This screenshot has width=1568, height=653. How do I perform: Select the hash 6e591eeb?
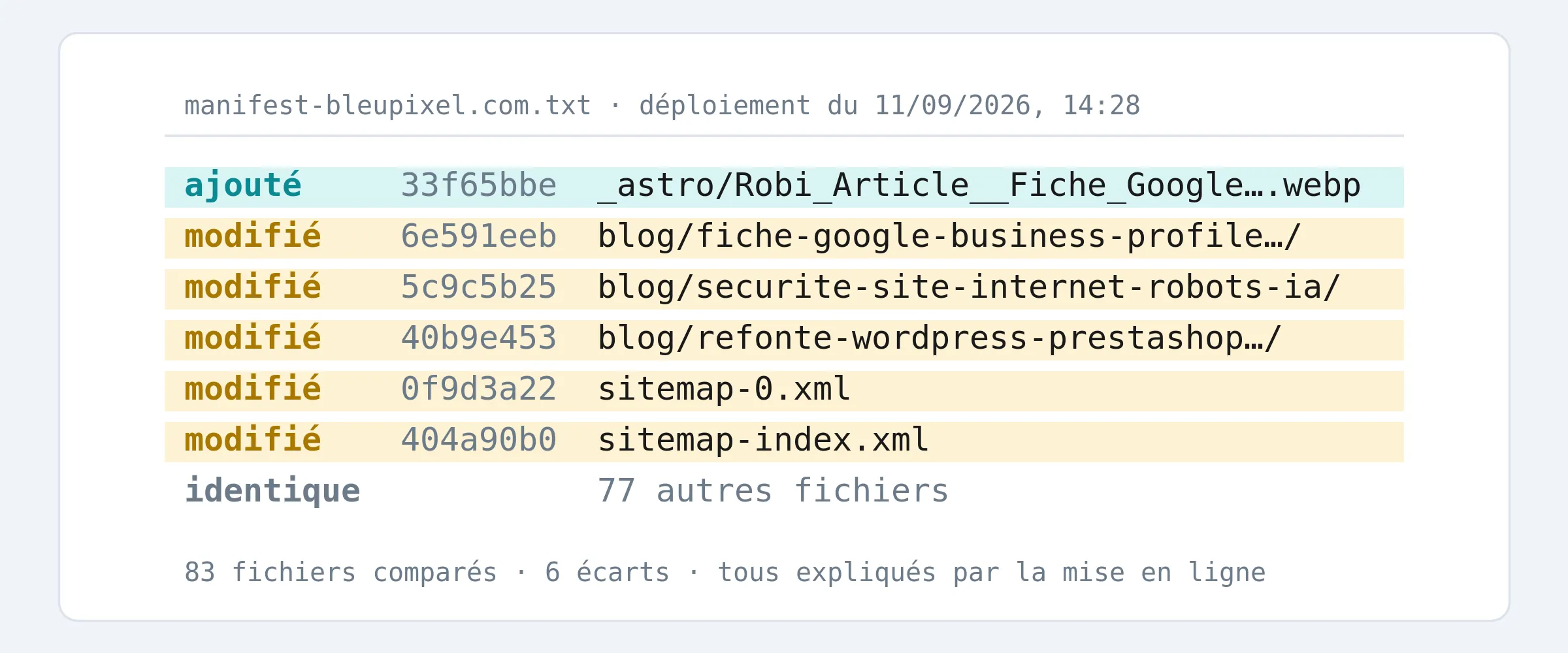pyautogui.click(x=478, y=236)
